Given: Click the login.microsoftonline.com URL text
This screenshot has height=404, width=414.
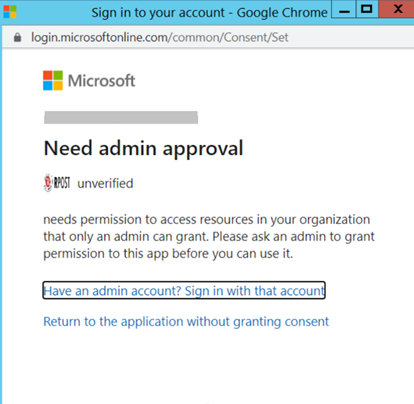Looking at the screenshot, I should pyautogui.click(x=160, y=37).
